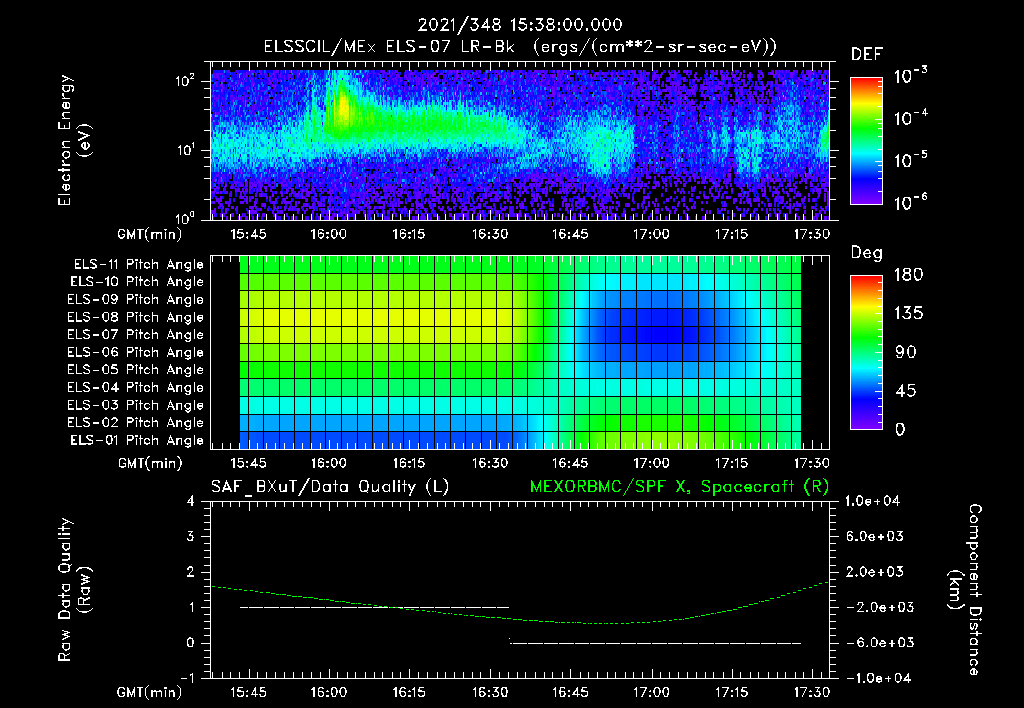
Task: Click the ELS-05 Pitch Angle row label
Action: coord(136,370)
